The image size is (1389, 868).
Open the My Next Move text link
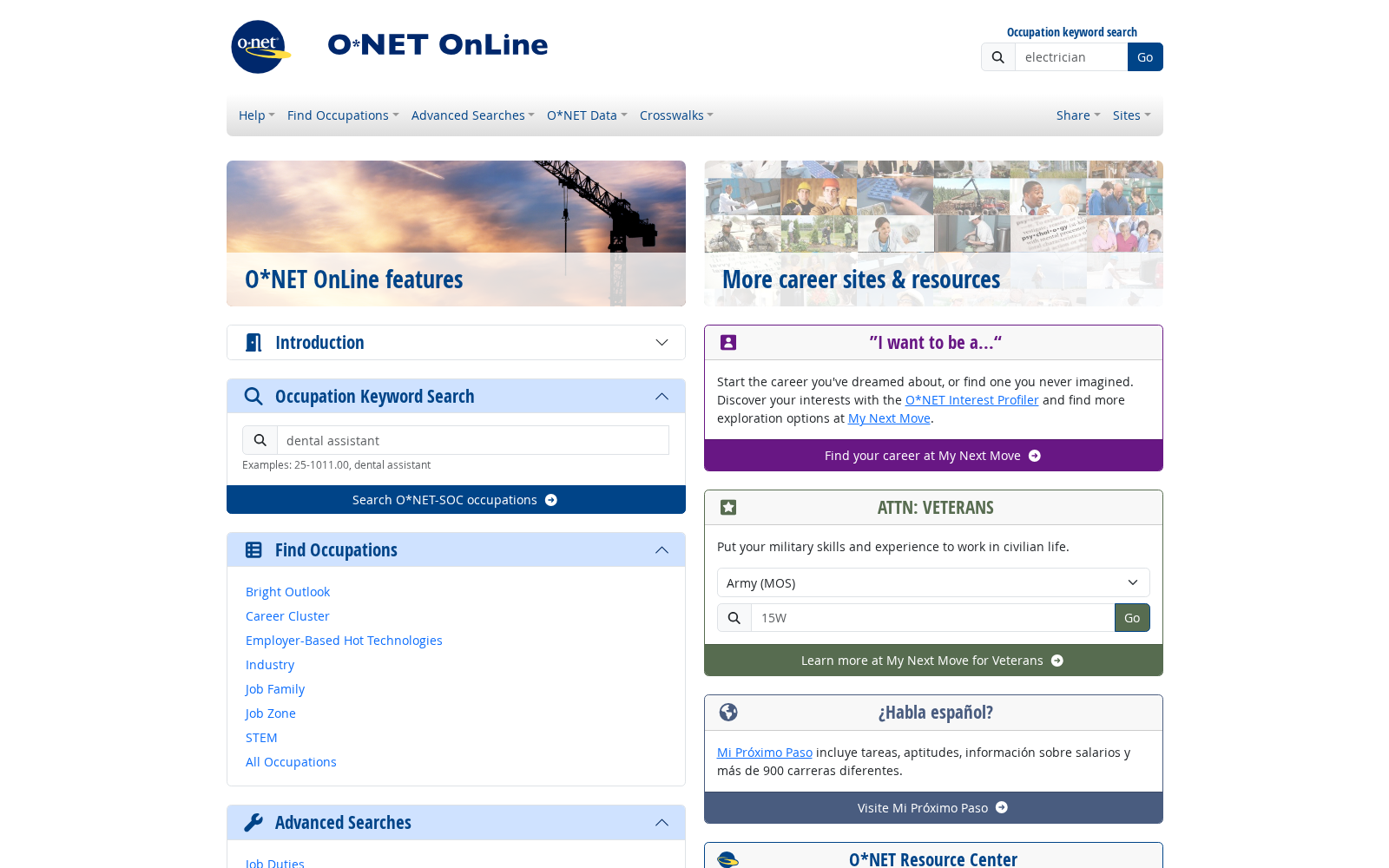tap(889, 418)
